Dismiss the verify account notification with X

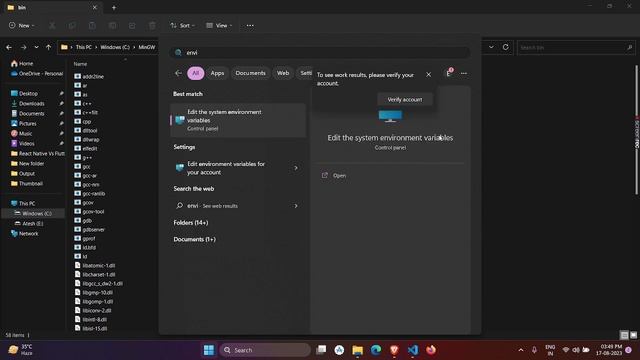(x=428, y=75)
